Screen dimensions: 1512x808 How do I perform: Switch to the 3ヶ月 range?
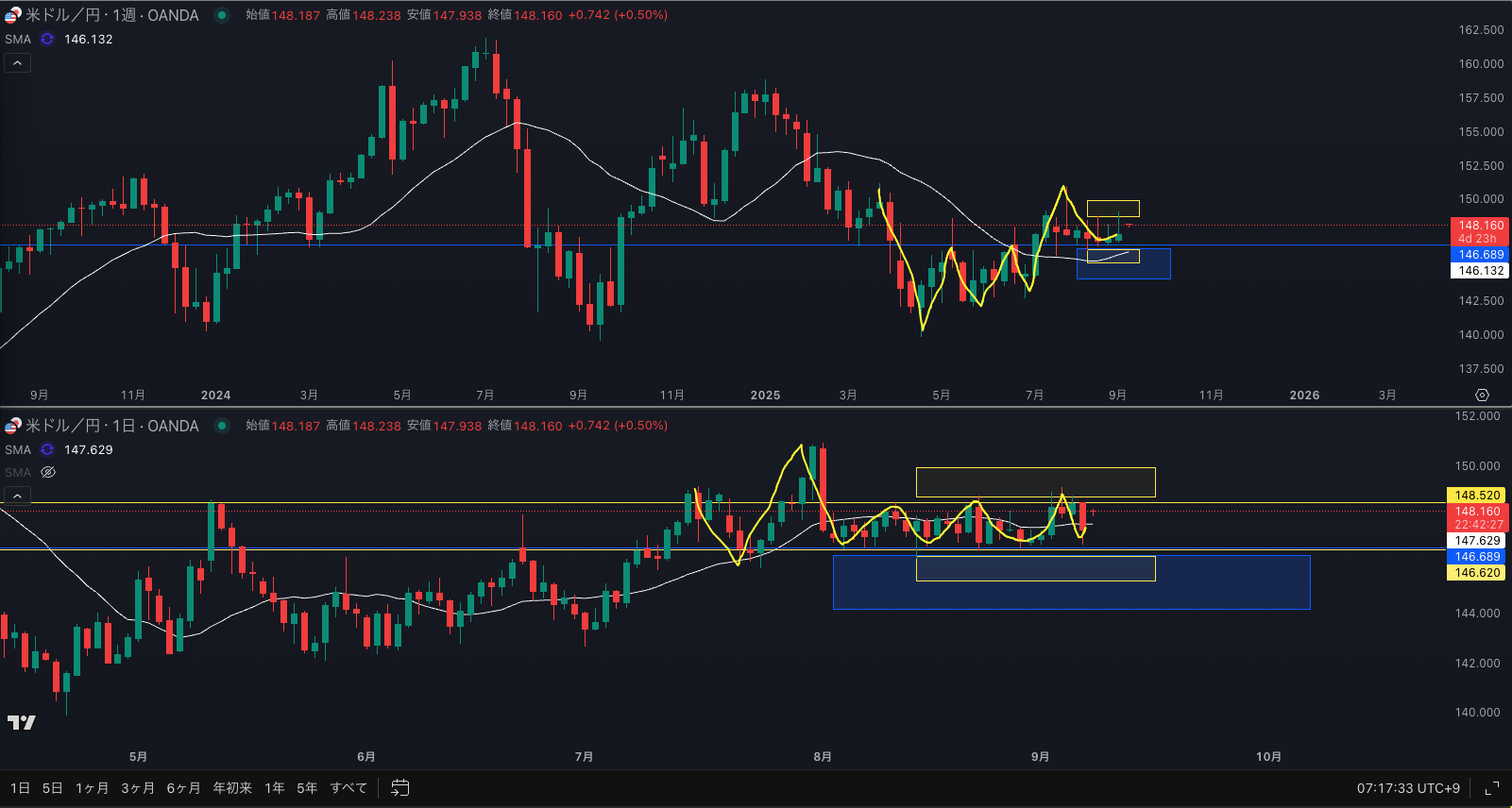(x=138, y=787)
